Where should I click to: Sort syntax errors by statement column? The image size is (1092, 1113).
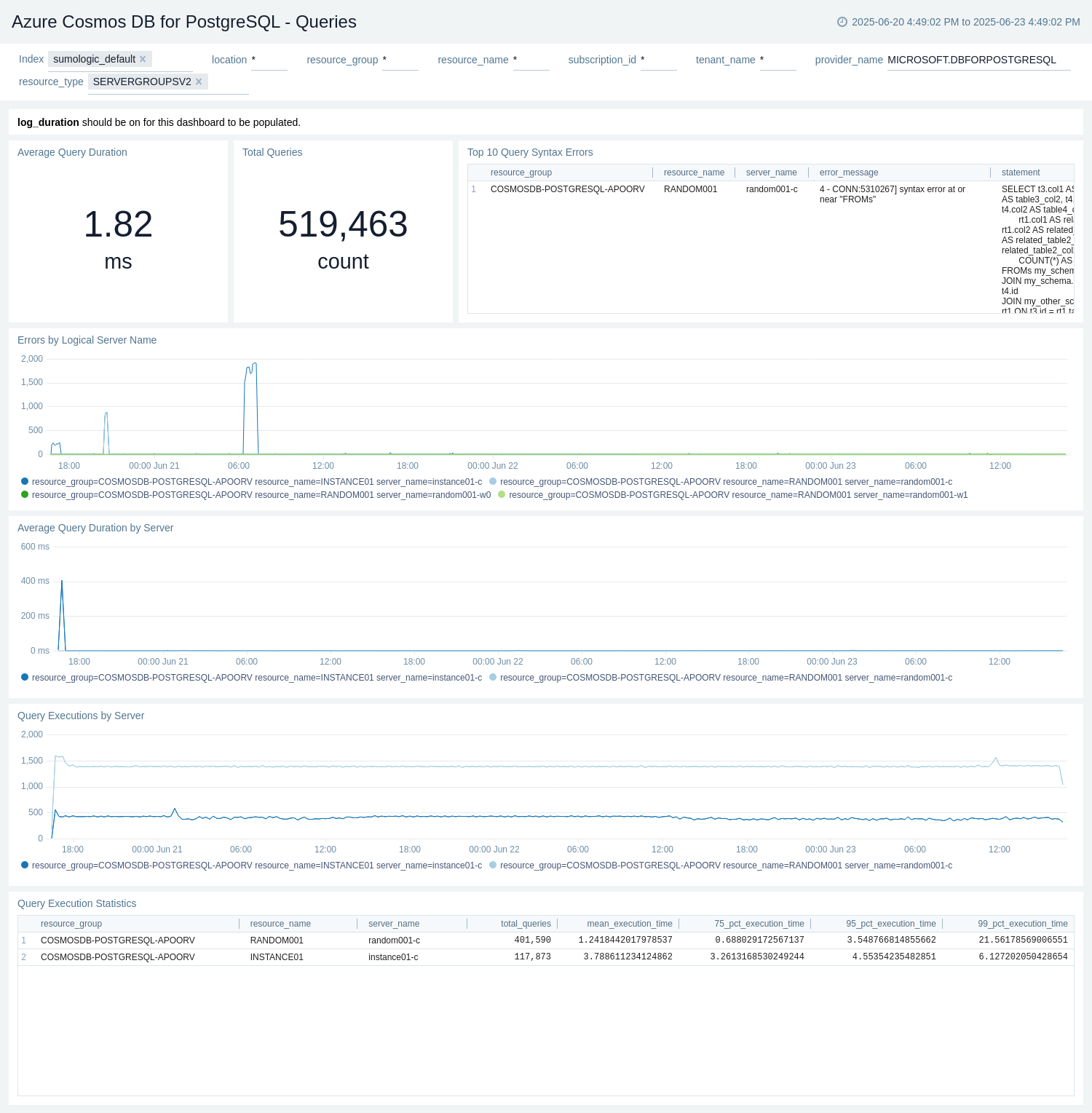click(1021, 173)
